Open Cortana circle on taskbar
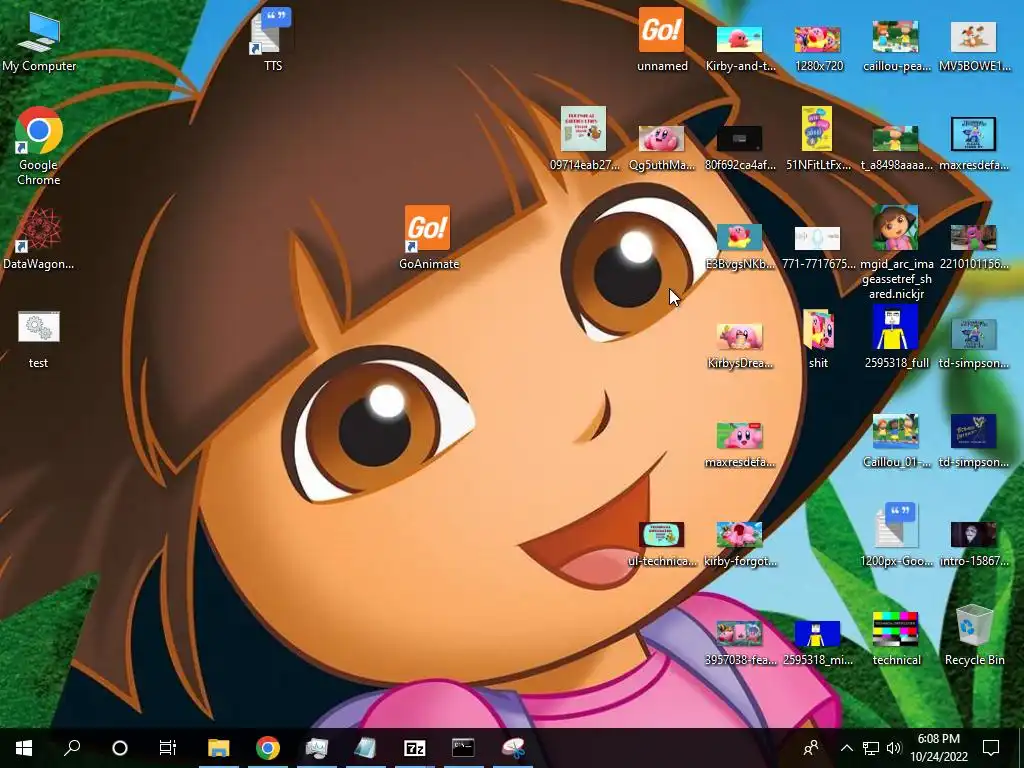This screenshot has height=768, width=1024. (x=120, y=748)
